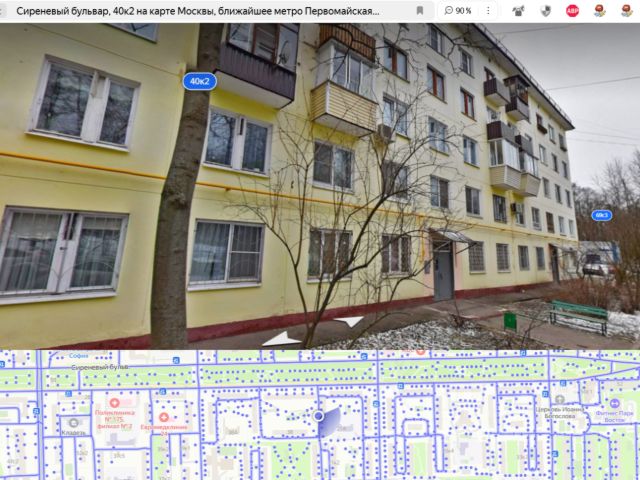This screenshot has width=640, height=480.
Task: Move the panorama back with the left arrow
Action: click(282, 339)
